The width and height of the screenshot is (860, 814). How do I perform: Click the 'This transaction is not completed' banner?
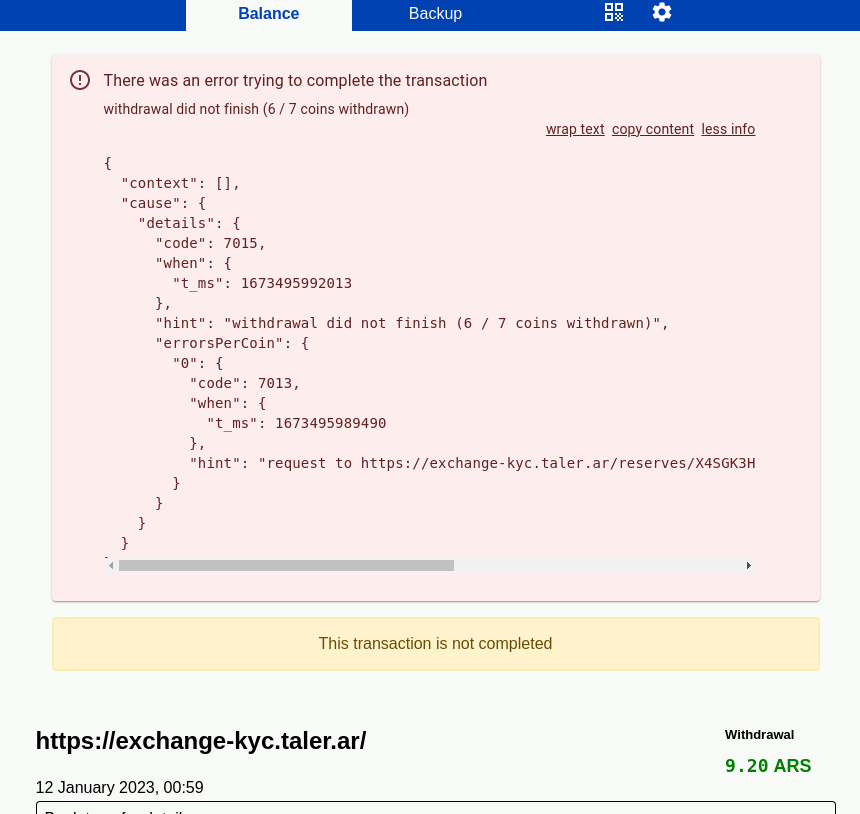[435, 644]
